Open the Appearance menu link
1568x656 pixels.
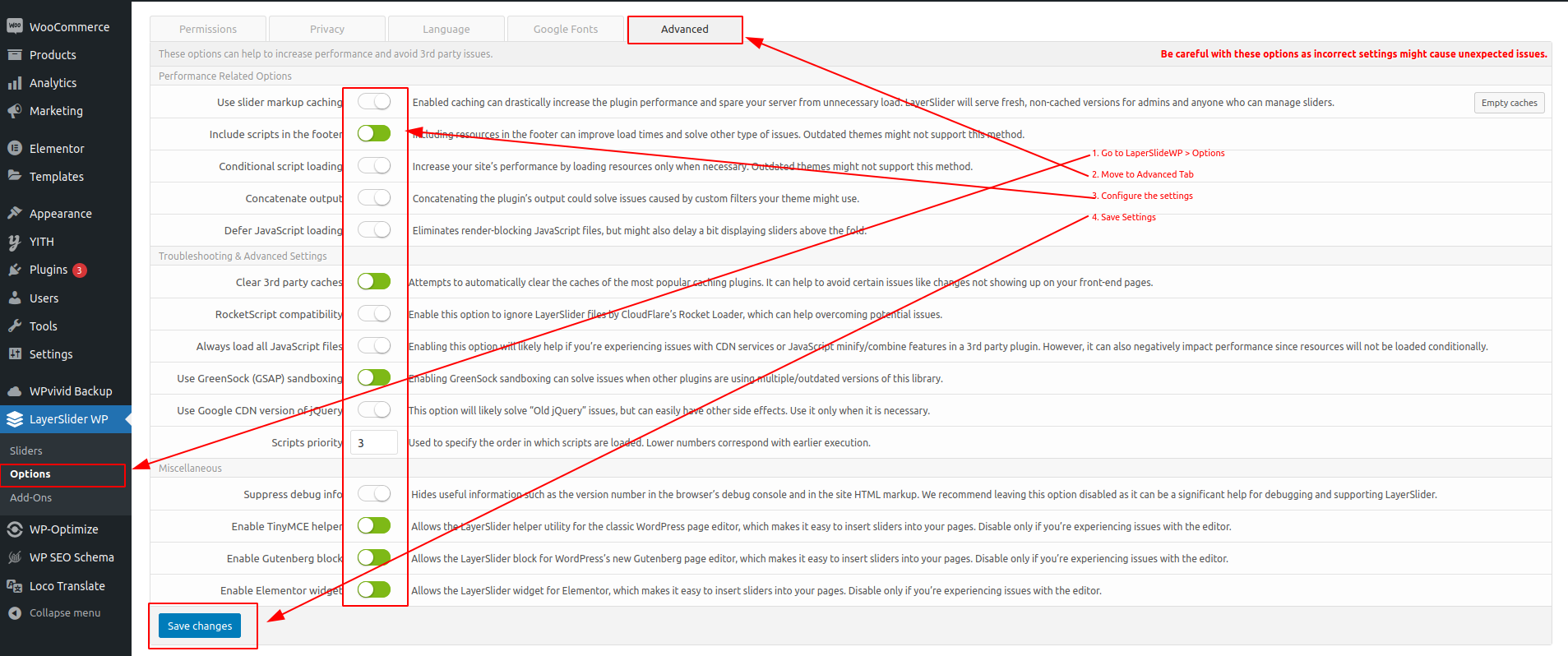[x=61, y=214]
